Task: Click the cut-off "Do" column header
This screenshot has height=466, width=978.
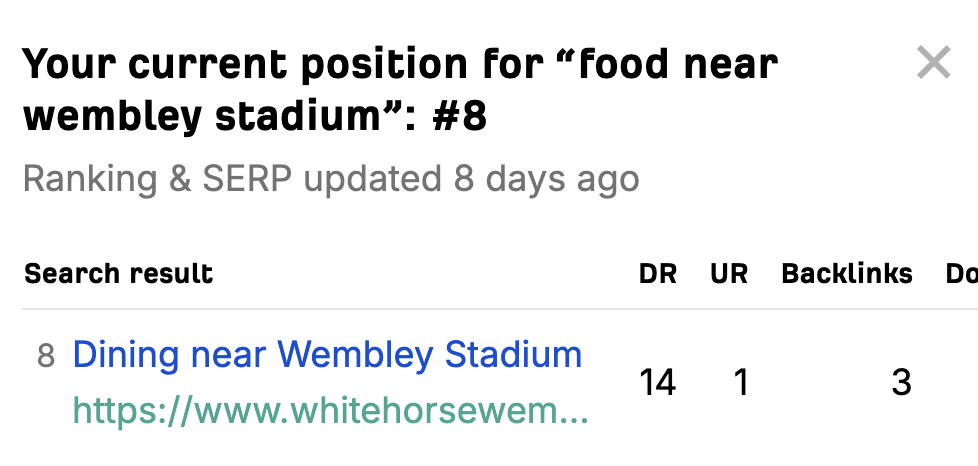Action: tap(961, 274)
